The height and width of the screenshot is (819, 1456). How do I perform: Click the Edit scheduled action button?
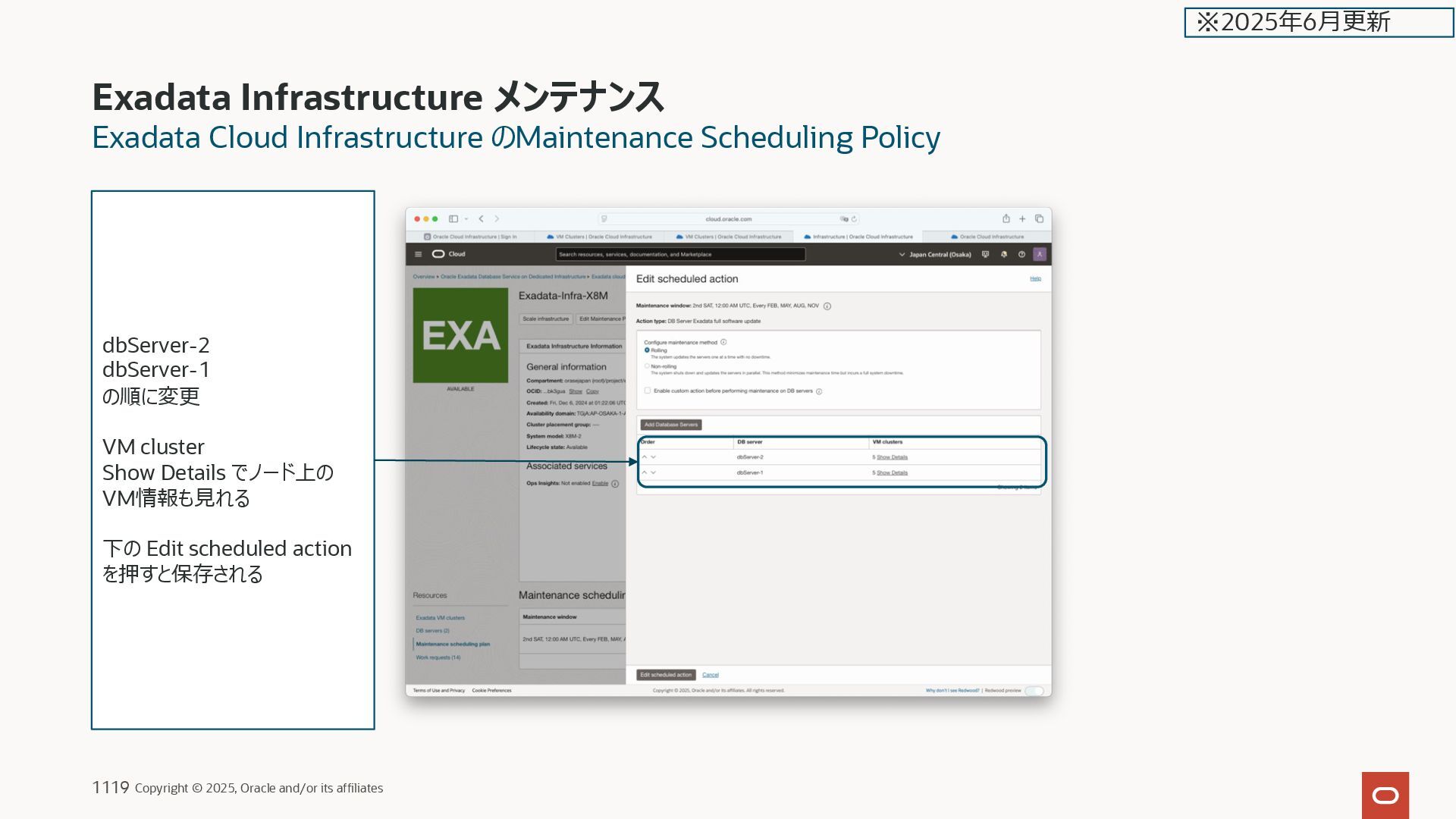coord(666,675)
